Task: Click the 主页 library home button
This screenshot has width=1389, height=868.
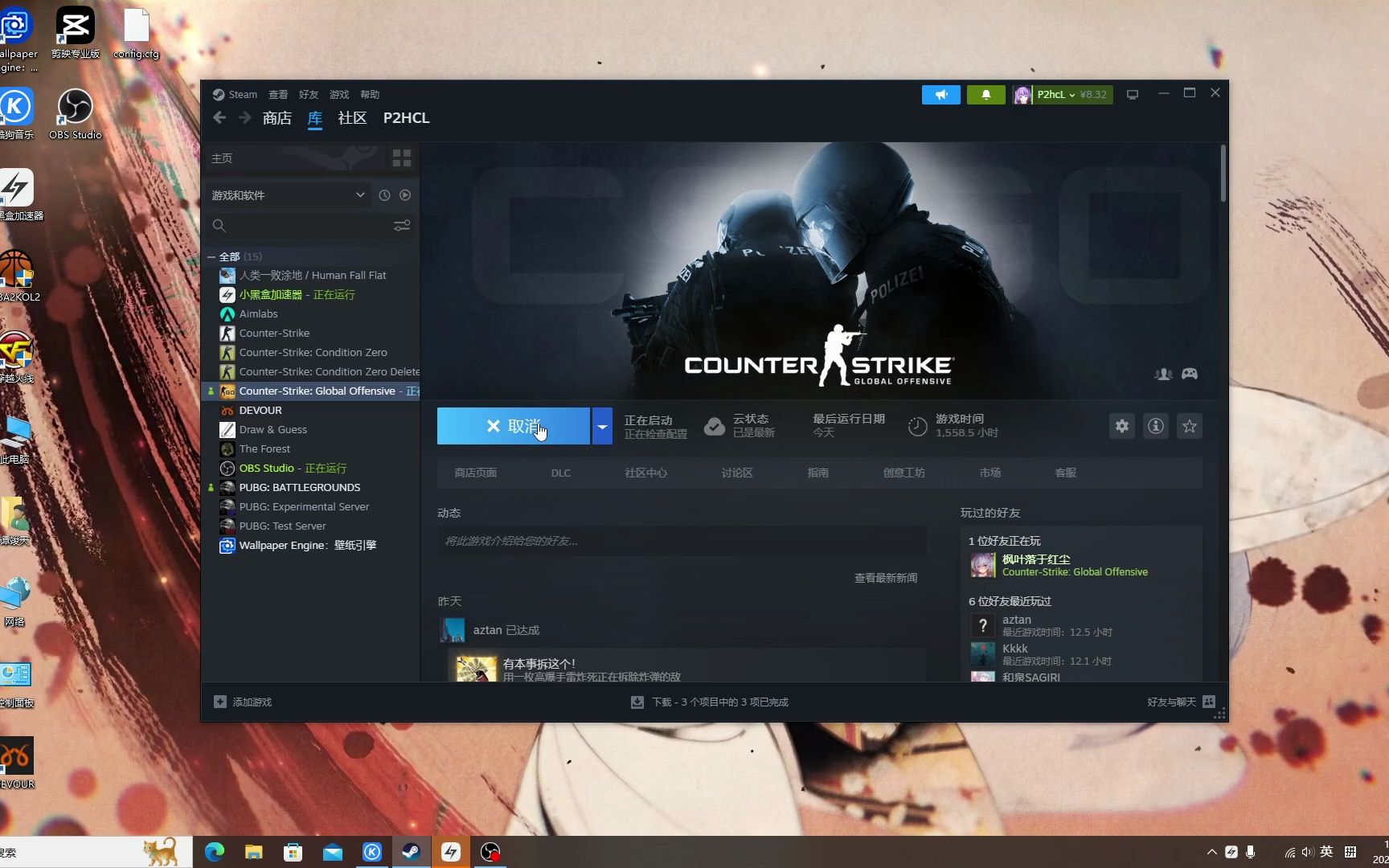Action: (295, 158)
